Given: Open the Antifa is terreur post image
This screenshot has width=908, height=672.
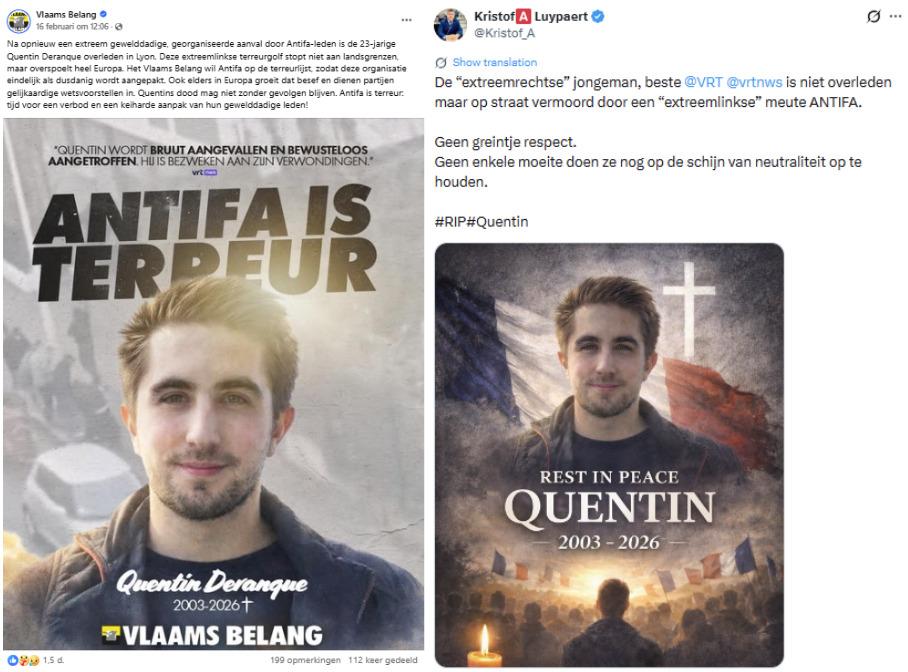Looking at the screenshot, I should click(x=213, y=384).
